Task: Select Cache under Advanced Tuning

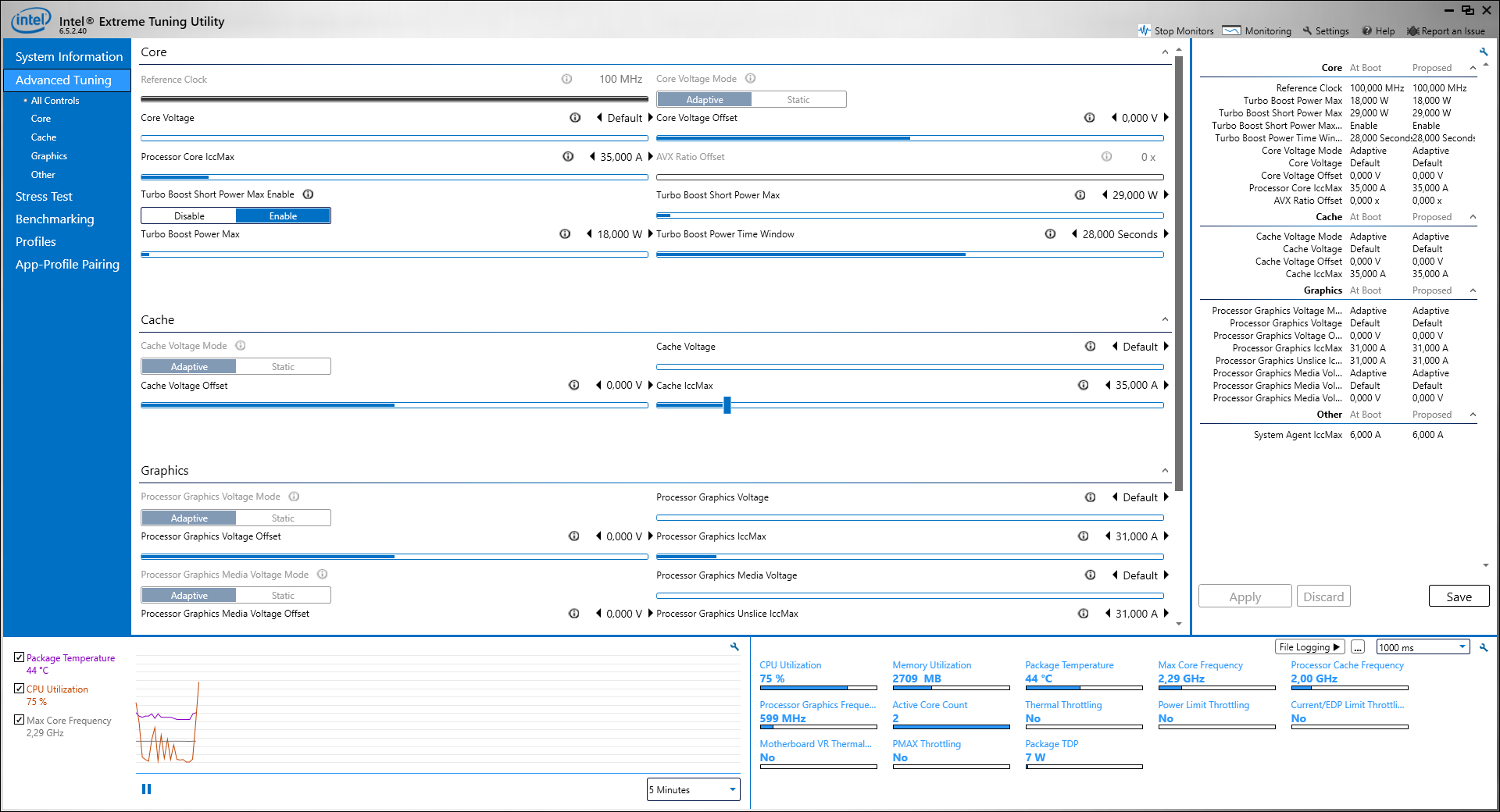Action: point(44,137)
